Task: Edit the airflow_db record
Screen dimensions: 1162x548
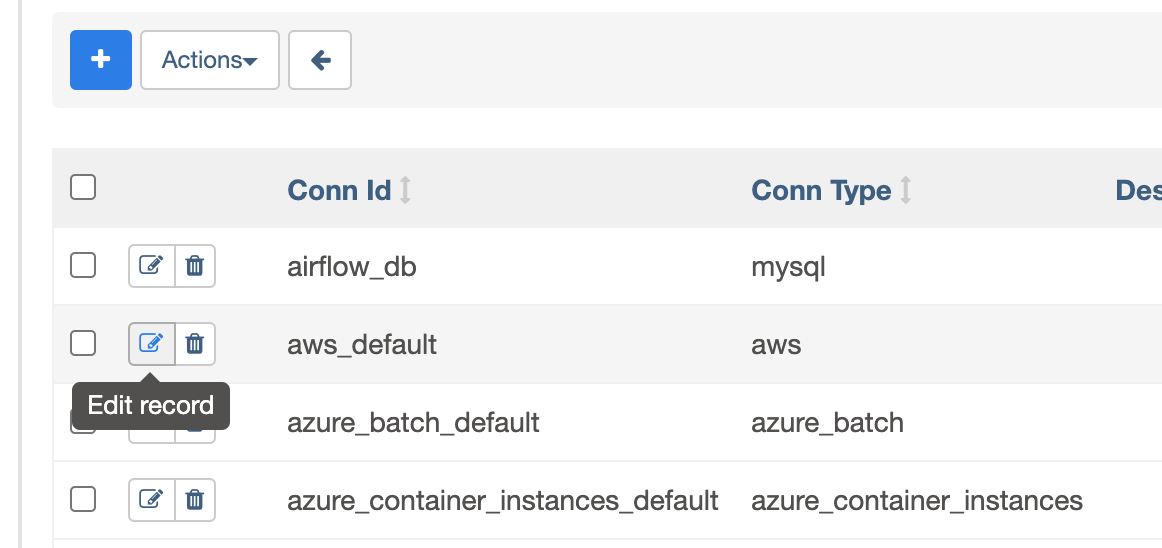Action: (x=151, y=266)
